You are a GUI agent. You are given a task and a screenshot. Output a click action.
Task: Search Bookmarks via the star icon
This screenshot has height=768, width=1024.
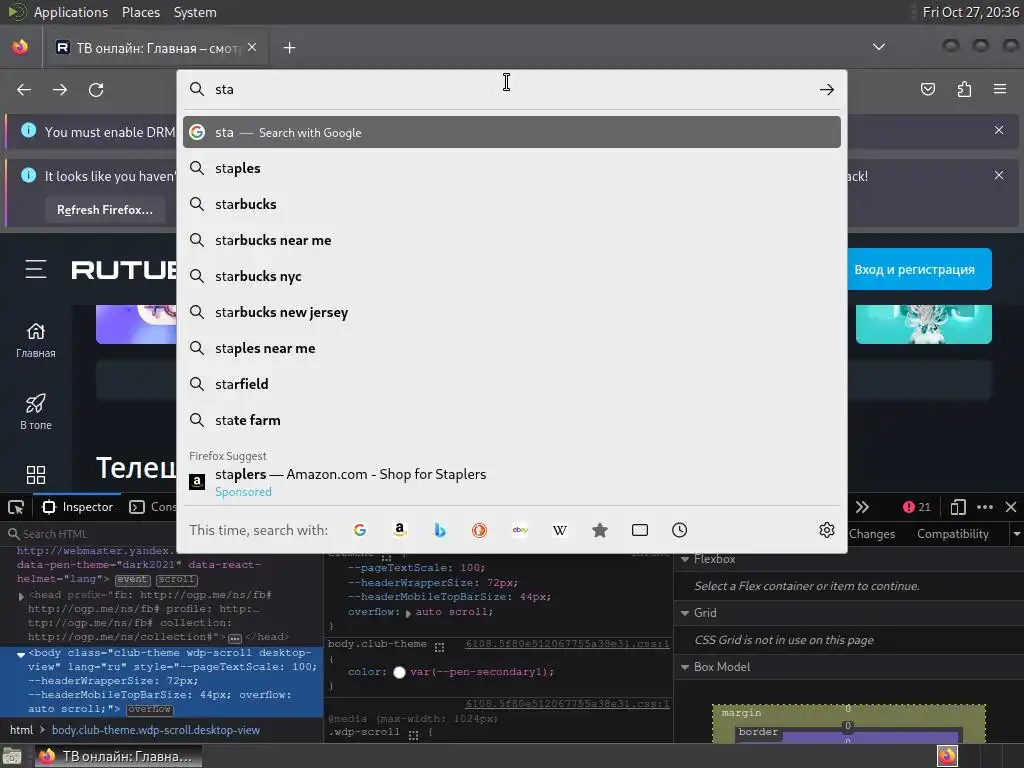click(600, 530)
